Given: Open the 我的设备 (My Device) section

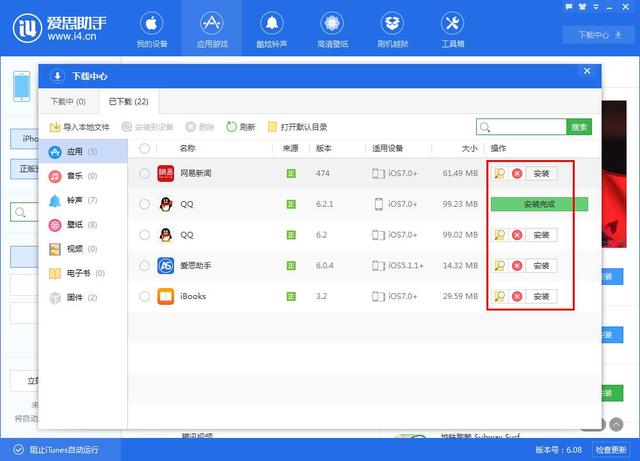Looking at the screenshot, I should (x=151, y=30).
